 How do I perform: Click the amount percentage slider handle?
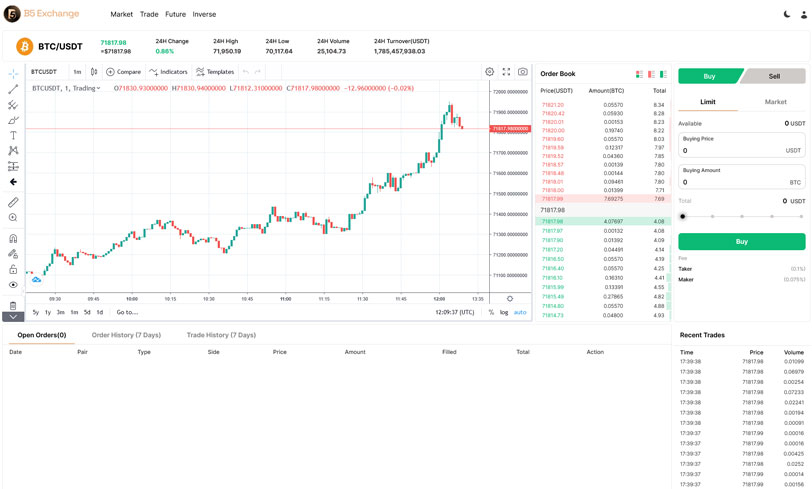683,216
